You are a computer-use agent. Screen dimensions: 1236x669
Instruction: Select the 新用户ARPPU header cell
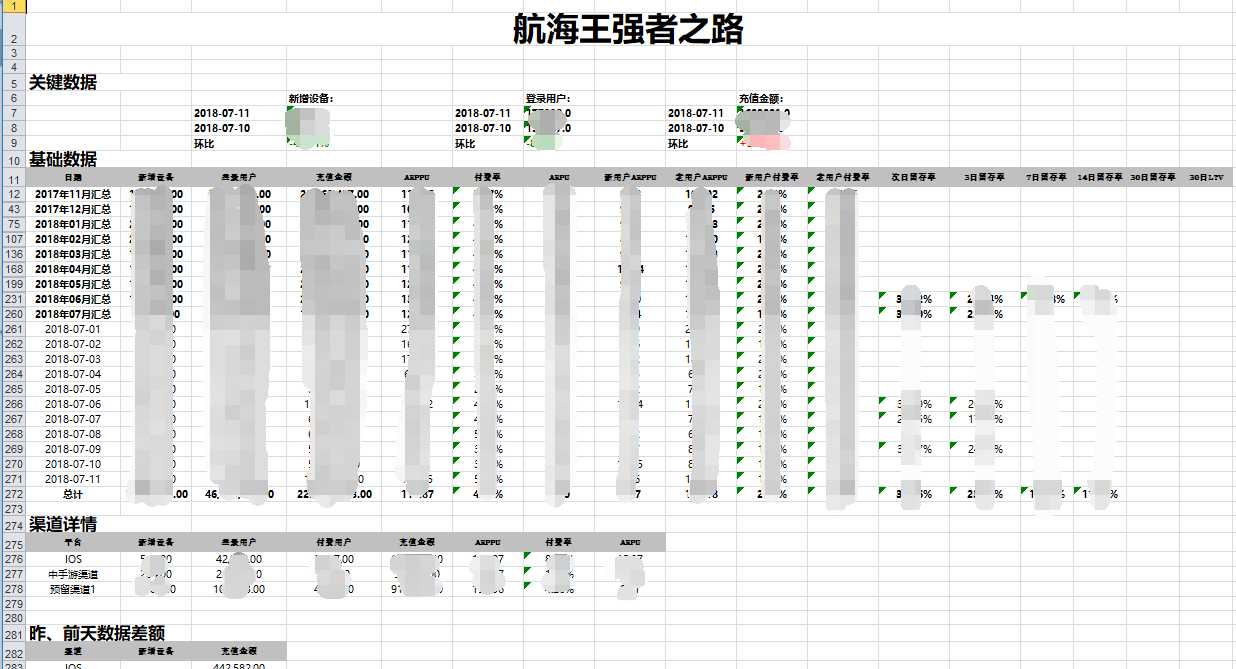[x=629, y=178]
